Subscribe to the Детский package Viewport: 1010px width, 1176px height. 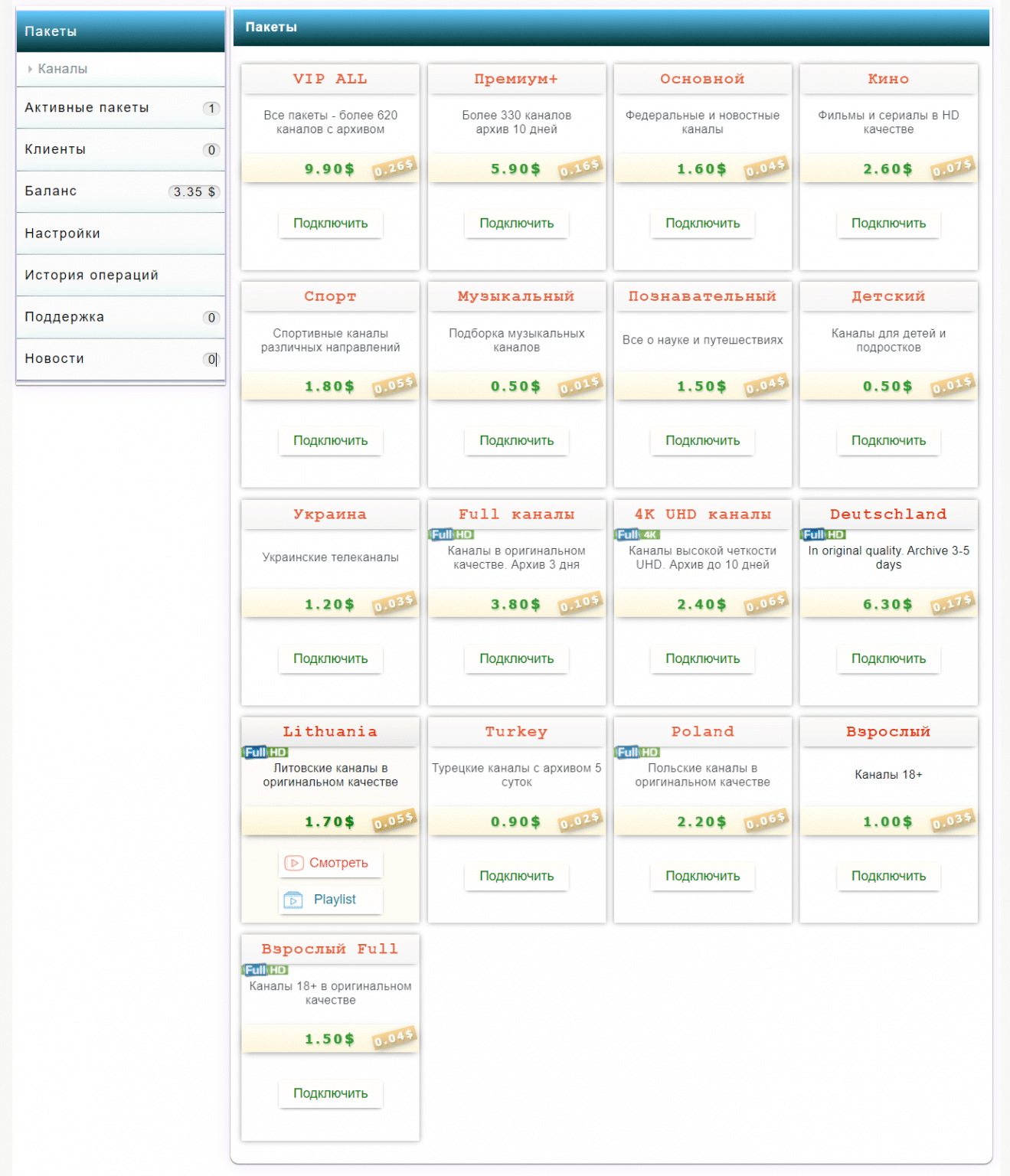point(888,441)
